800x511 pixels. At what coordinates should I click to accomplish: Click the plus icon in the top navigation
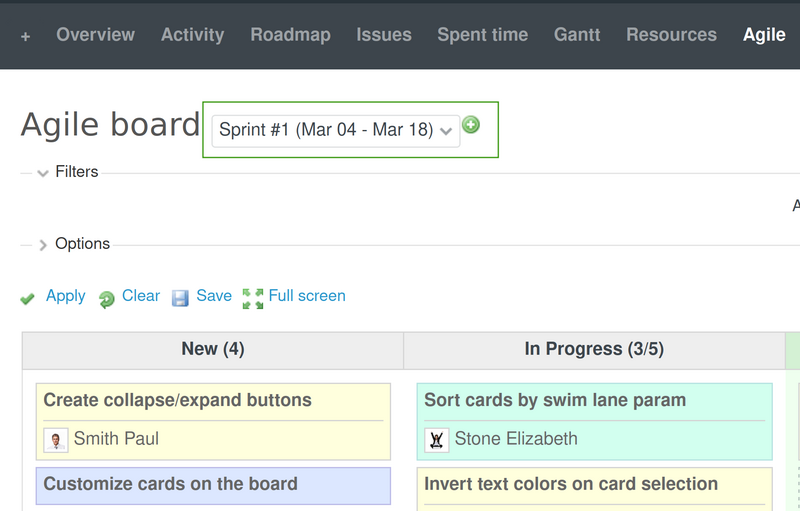point(25,36)
